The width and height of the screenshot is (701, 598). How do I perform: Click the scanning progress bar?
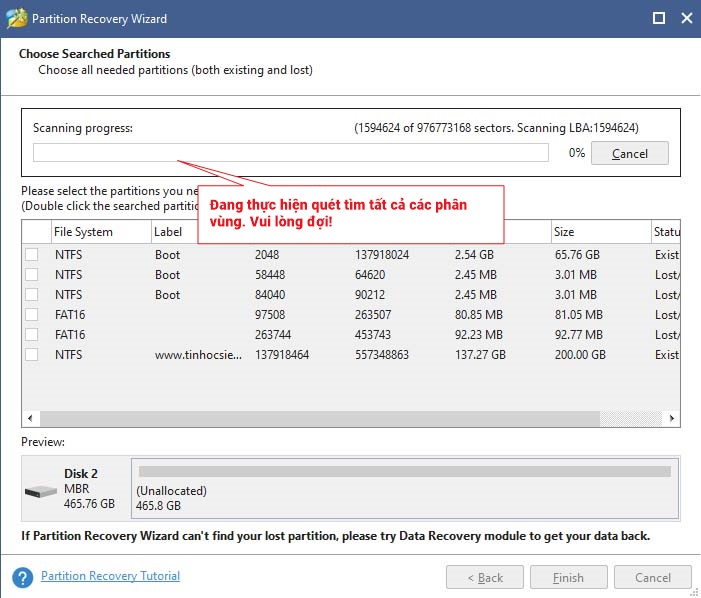pos(290,153)
